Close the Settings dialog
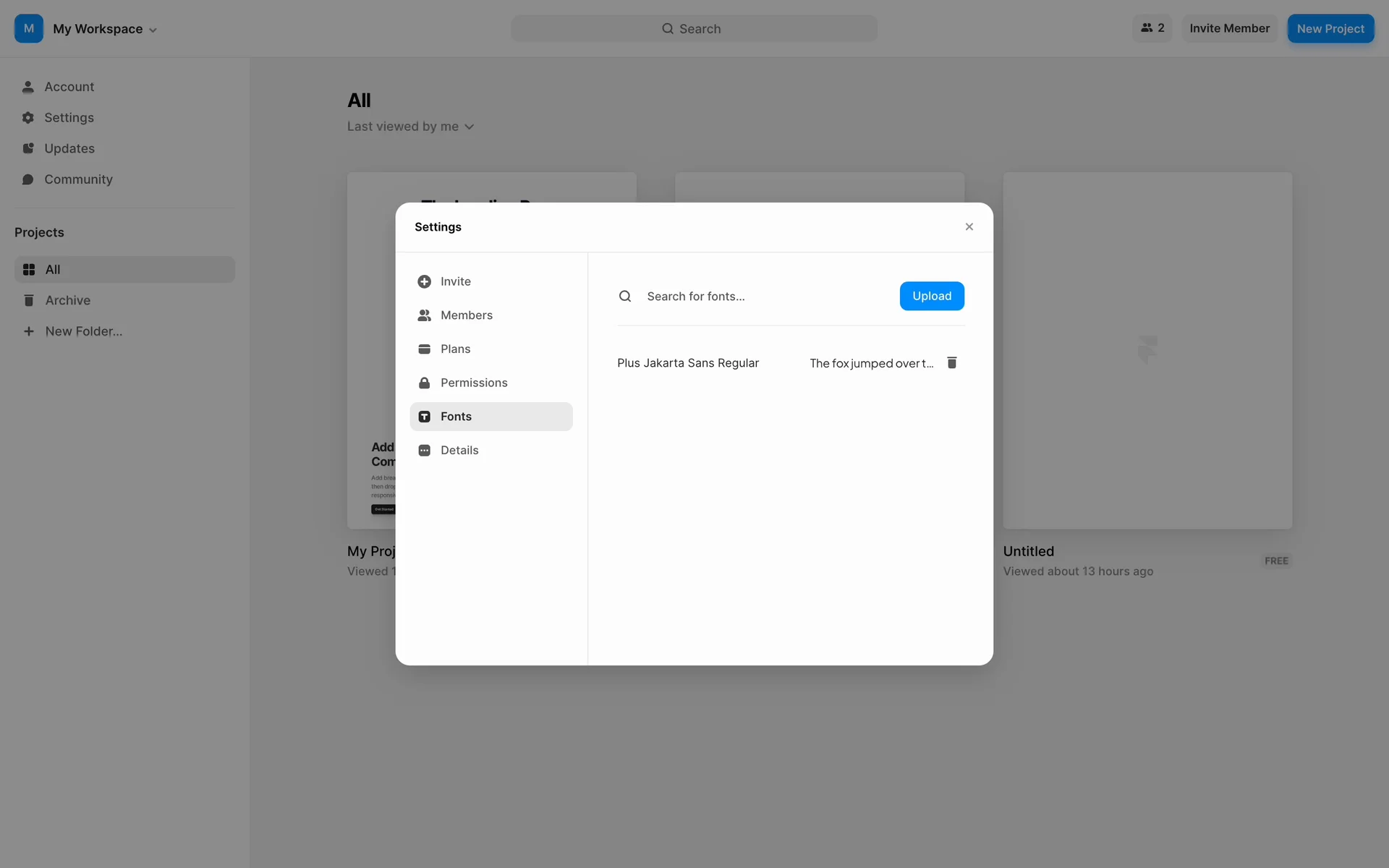Viewport: 1389px width, 868px height. point(969,227)
